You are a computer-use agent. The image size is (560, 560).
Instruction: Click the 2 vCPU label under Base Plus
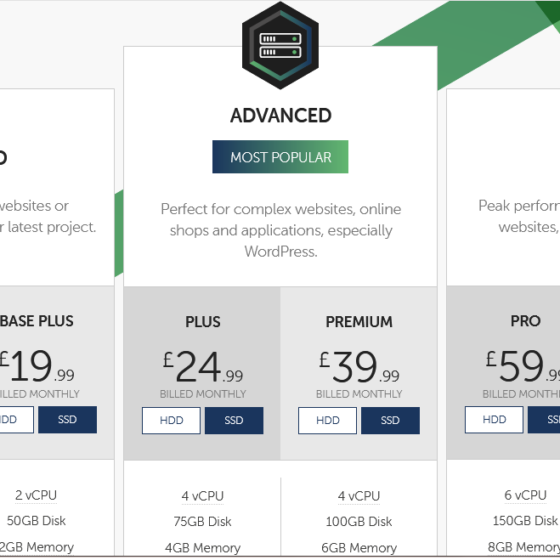coord(36,495)
